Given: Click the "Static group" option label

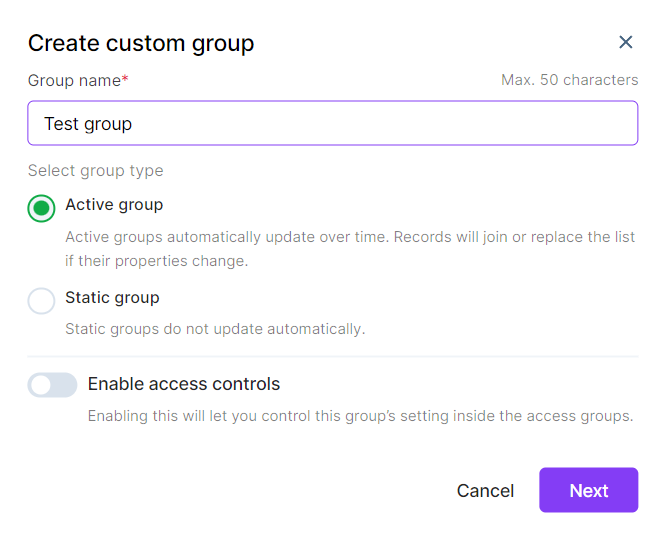Looking at the screenshot, I should pyautogui.click(x=112, y=298).
